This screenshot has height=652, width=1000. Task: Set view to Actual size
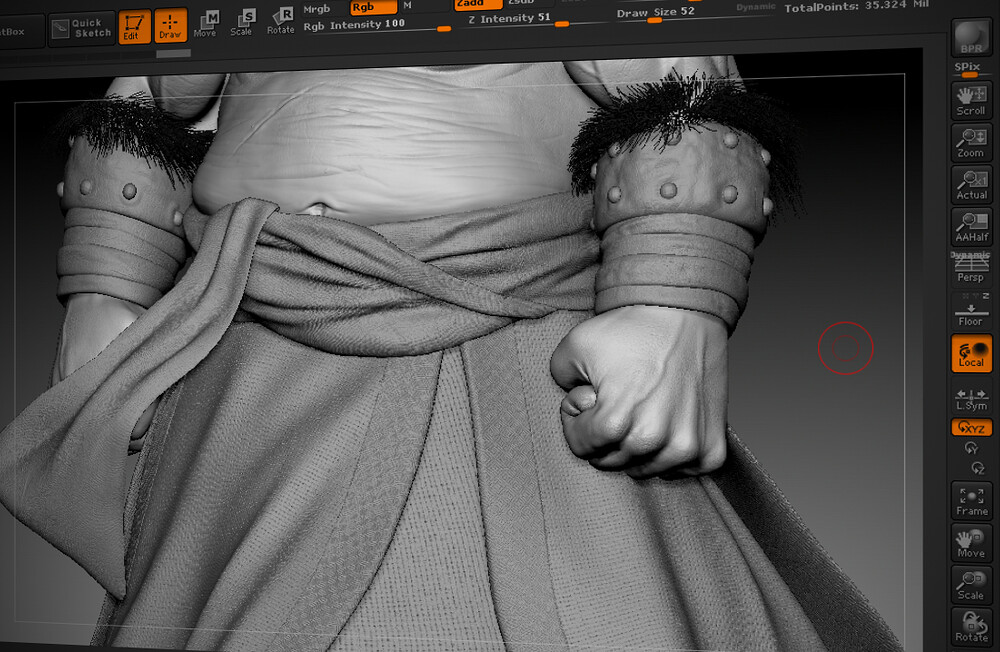coord(971,185)
